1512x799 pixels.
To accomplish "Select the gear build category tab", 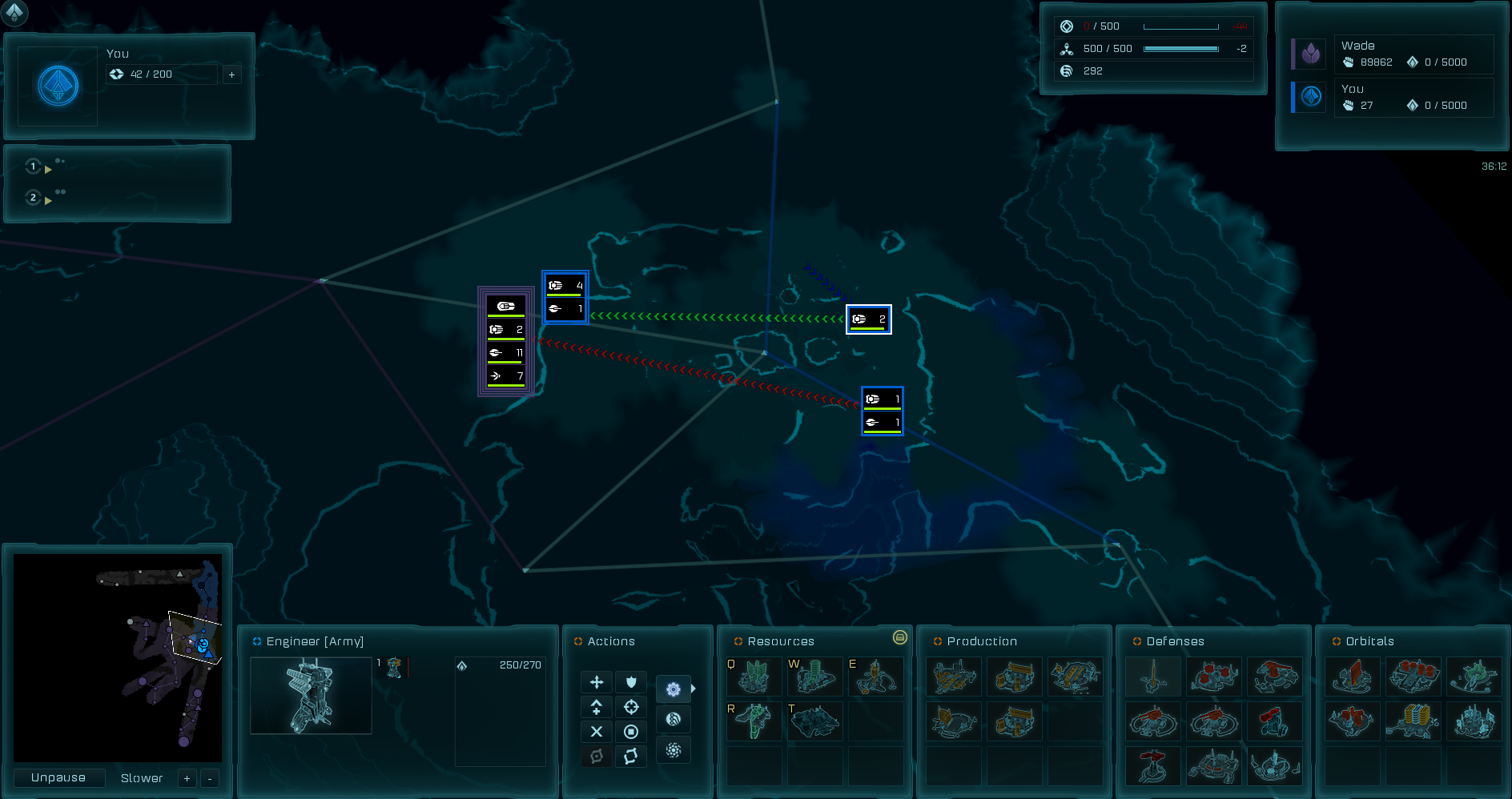I will coord(673,689).
